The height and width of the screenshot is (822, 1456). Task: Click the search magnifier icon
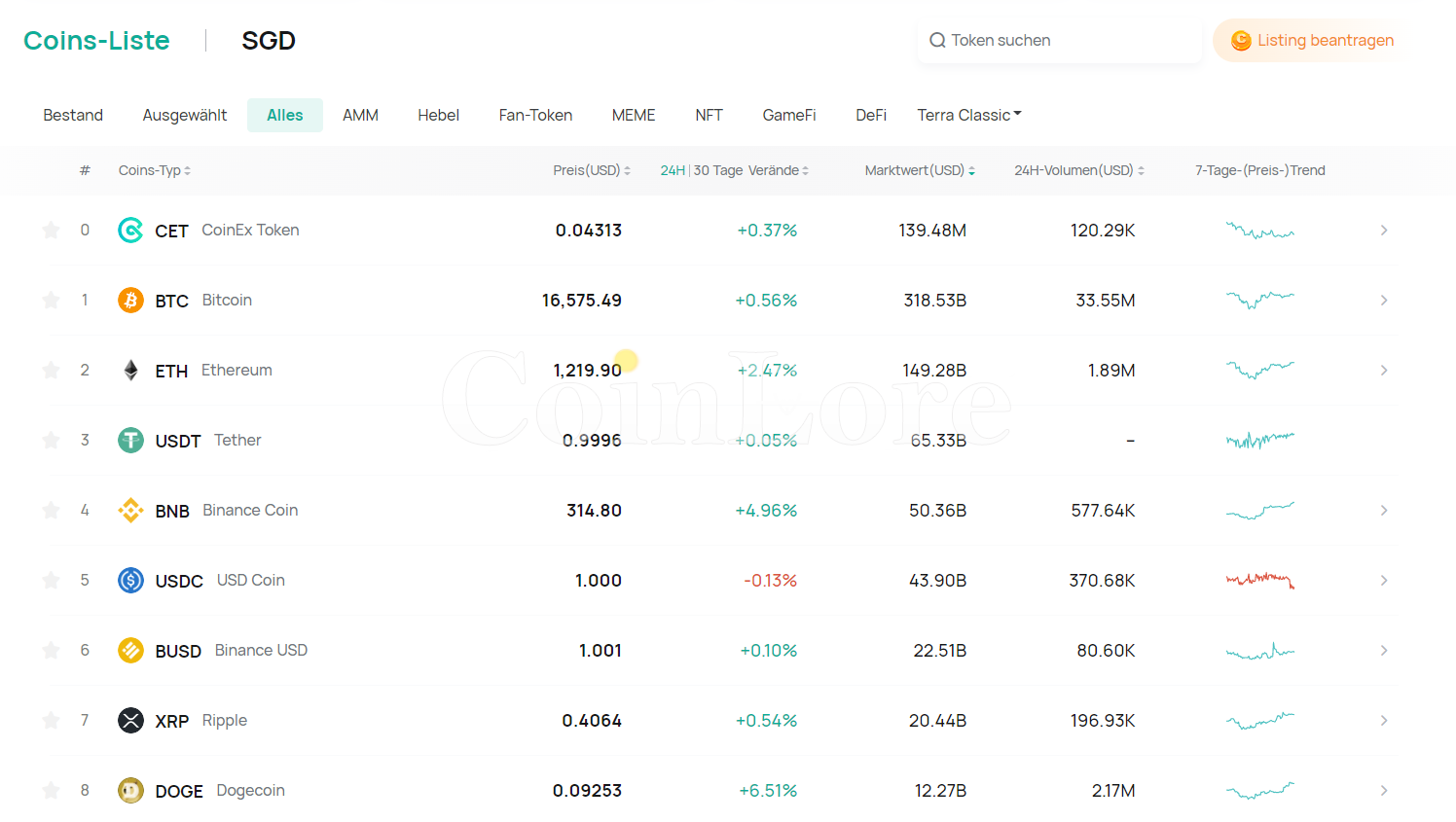click(x=937, y=40)
